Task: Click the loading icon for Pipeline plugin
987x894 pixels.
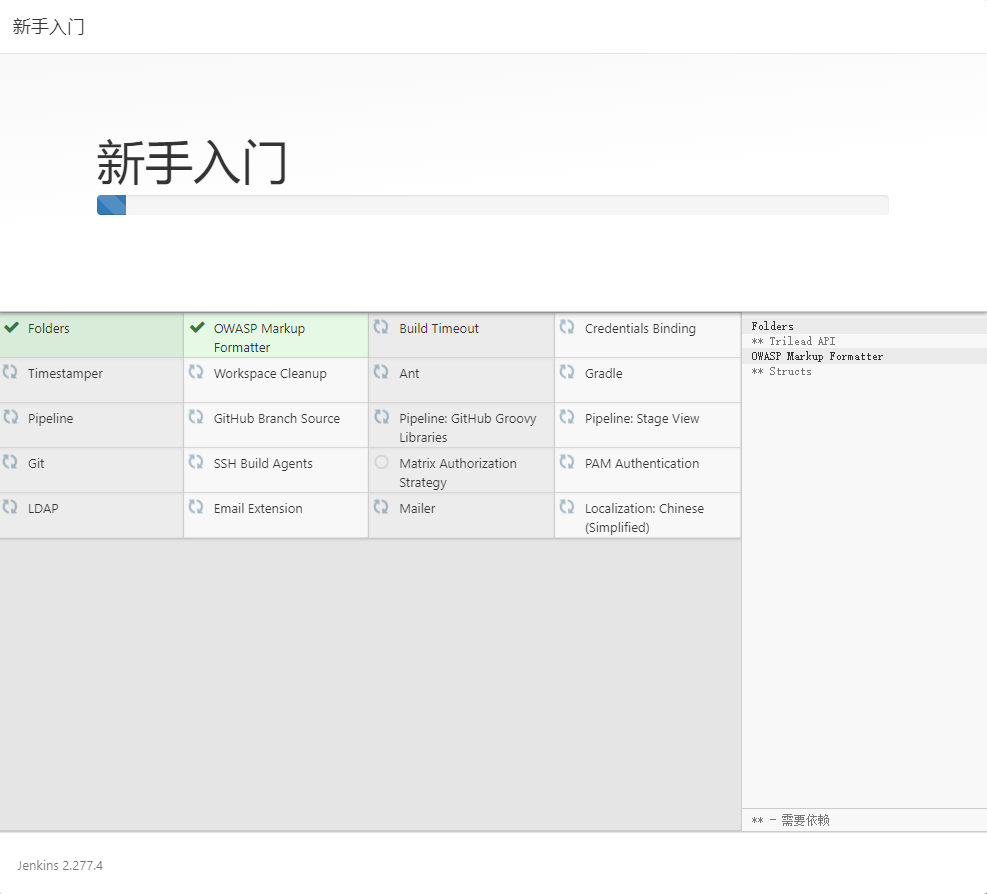Action: [13, 417]
